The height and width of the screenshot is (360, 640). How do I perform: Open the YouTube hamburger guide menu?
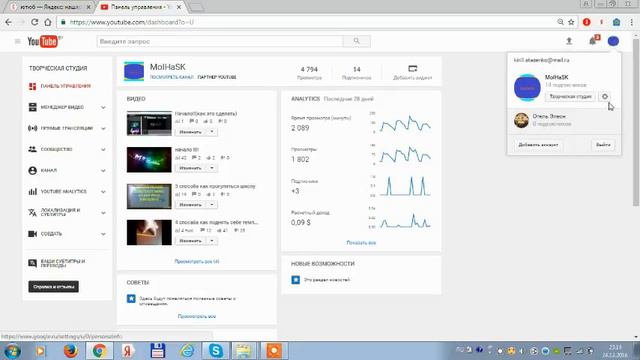pyautogui.click(x=18, y=41)
